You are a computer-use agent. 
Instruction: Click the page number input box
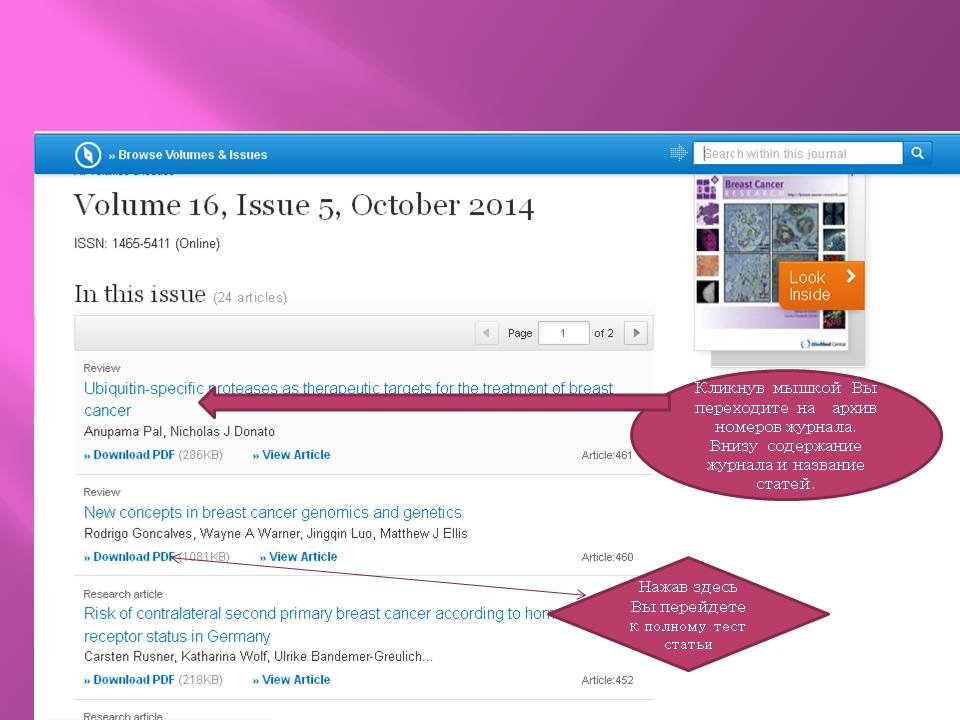(563, 333)
